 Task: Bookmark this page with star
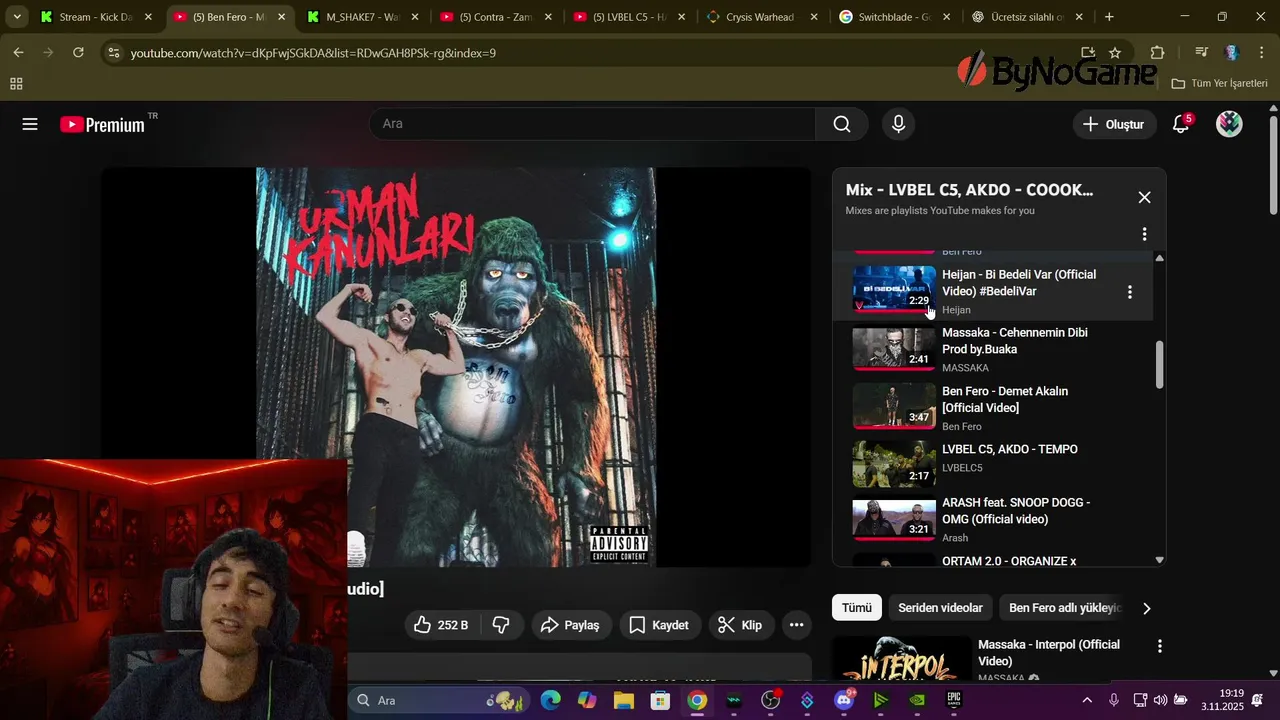click(x=1115, y=53)
